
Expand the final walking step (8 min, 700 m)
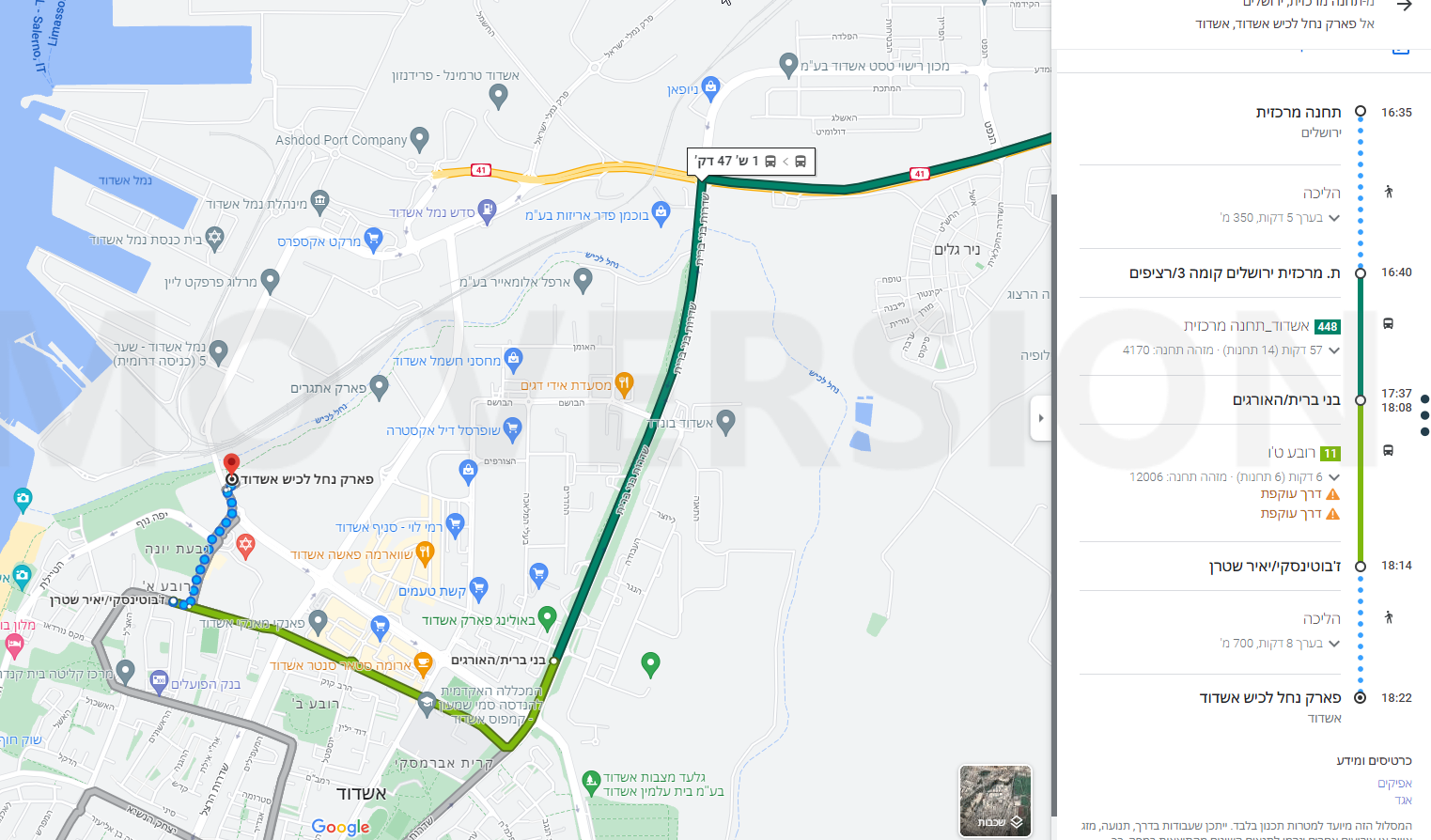[1334, 644]
